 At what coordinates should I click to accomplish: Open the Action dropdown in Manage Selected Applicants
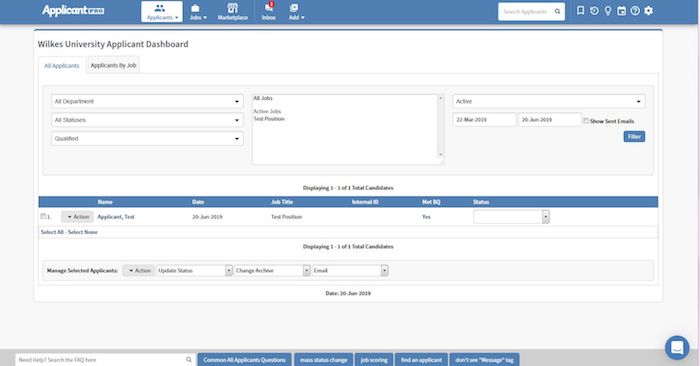139,270
